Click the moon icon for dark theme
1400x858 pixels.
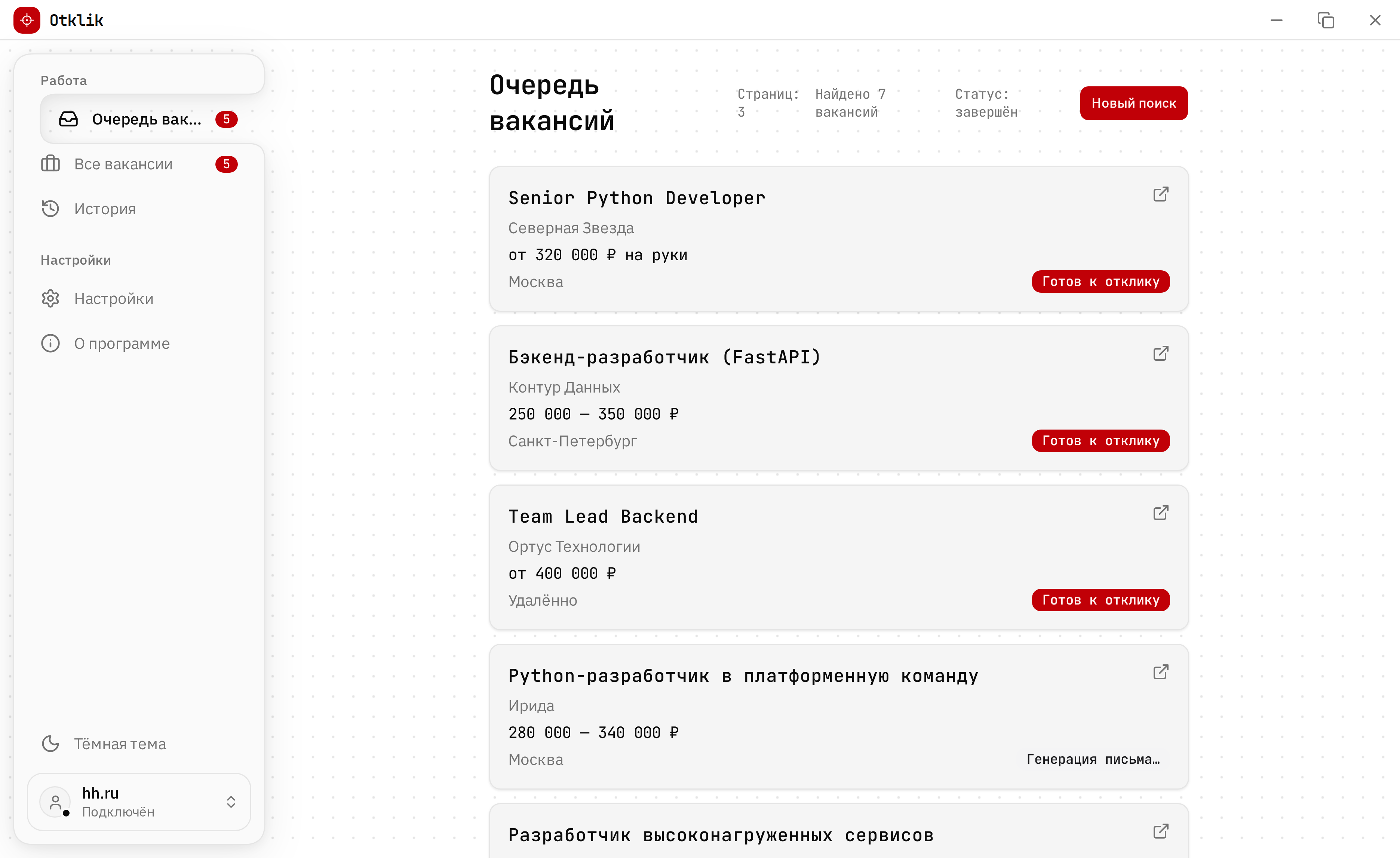tap(50, 743)
